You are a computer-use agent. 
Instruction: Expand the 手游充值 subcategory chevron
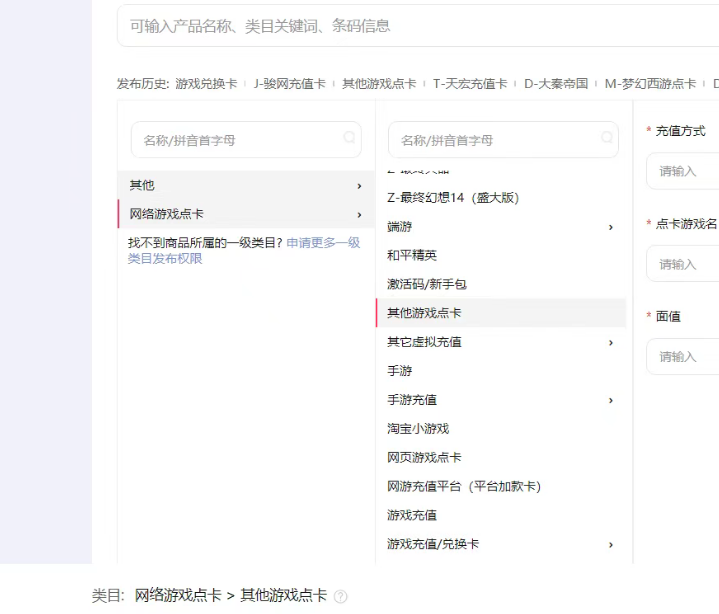click(x=611, y=401)
